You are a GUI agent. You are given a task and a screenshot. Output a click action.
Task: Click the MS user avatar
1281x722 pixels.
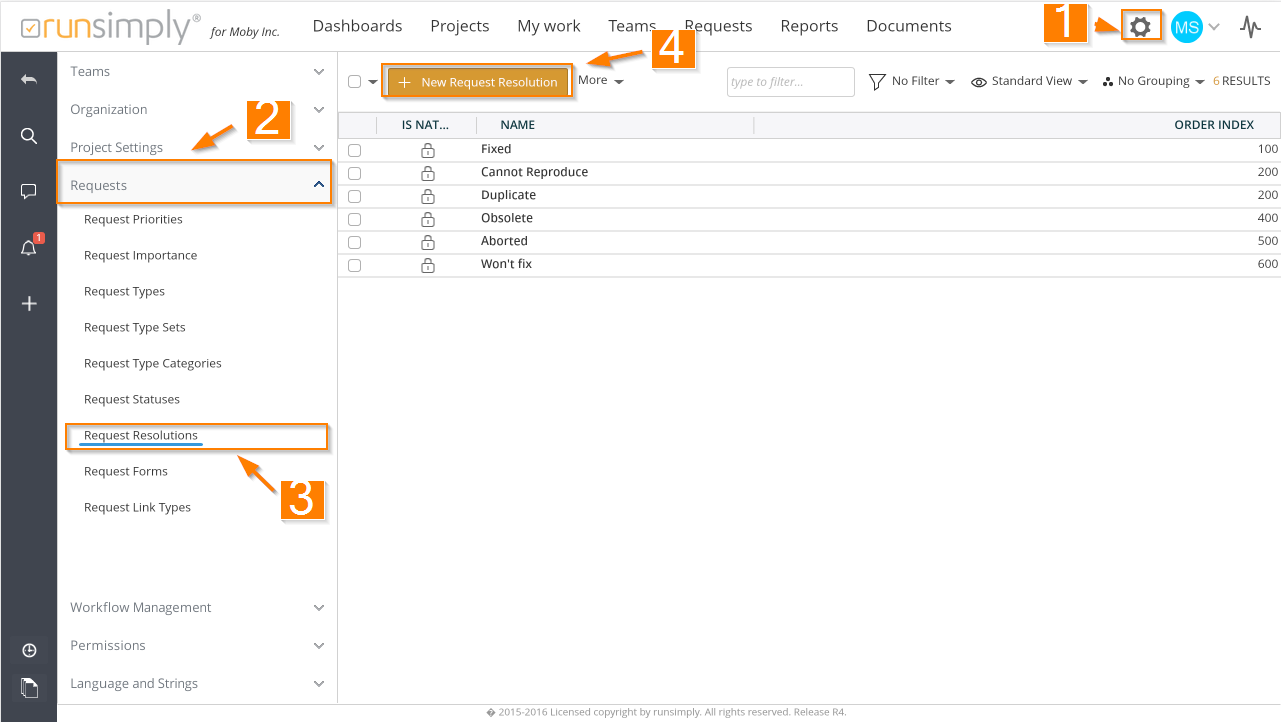click(x=1186, y=27)
